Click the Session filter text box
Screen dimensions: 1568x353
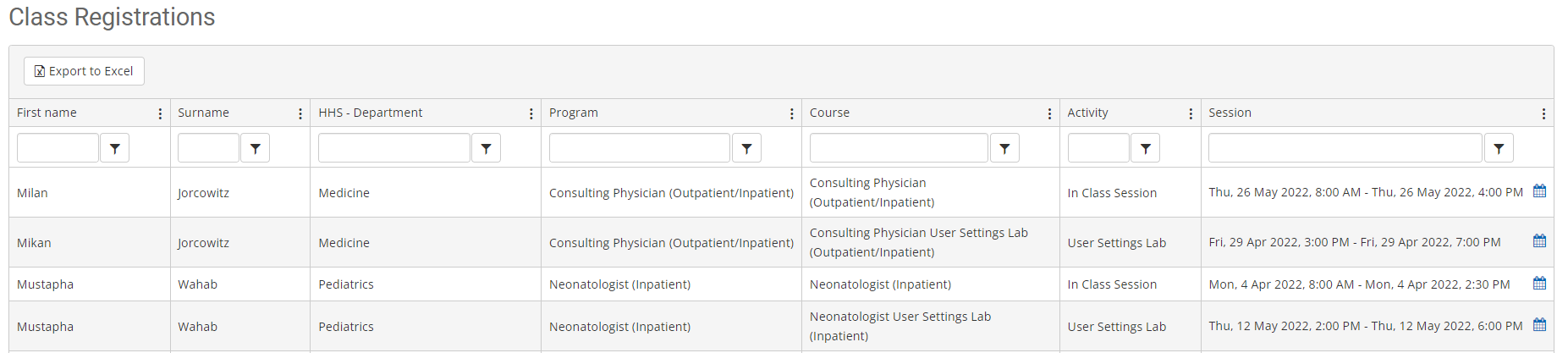point(1345,148)
